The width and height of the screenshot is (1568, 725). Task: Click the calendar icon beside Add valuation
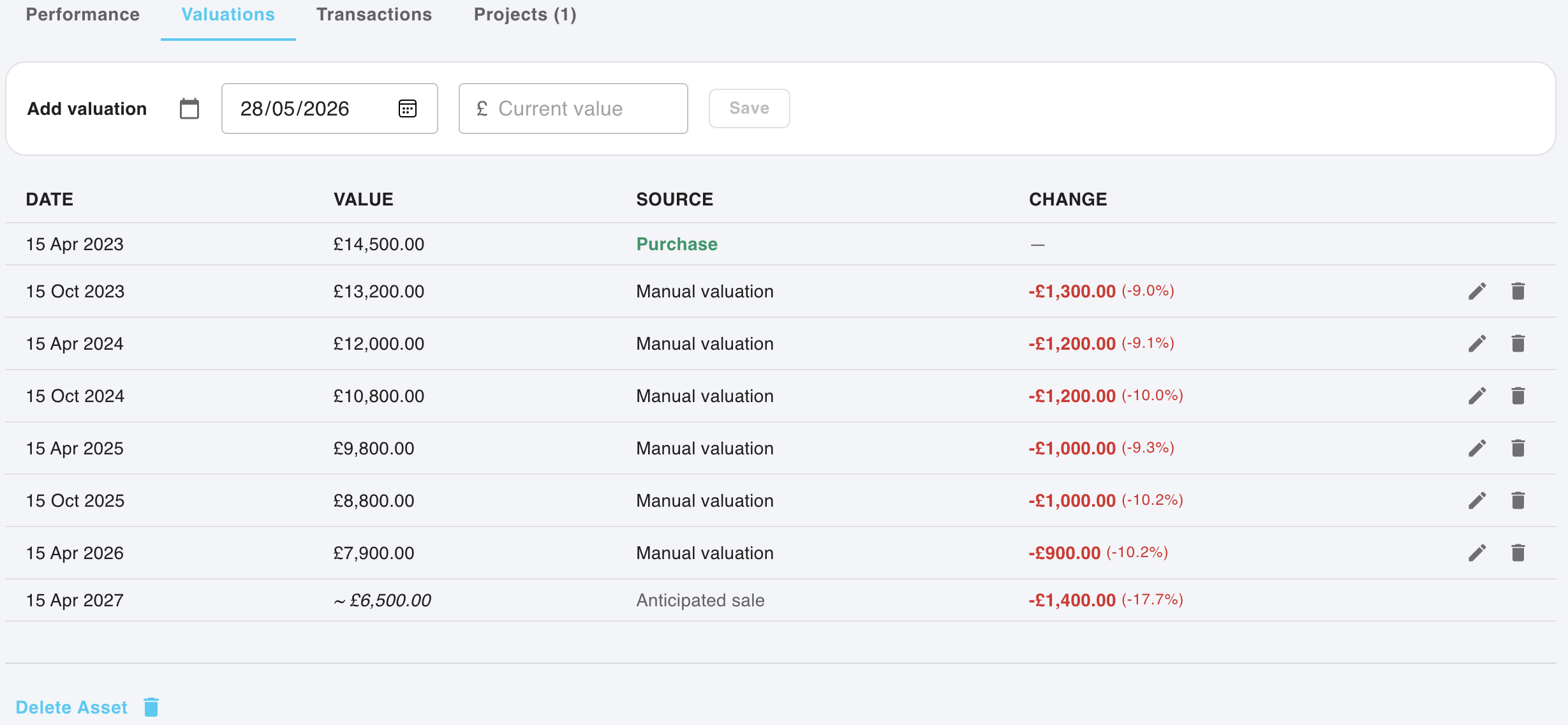click(x=189, y=108)
